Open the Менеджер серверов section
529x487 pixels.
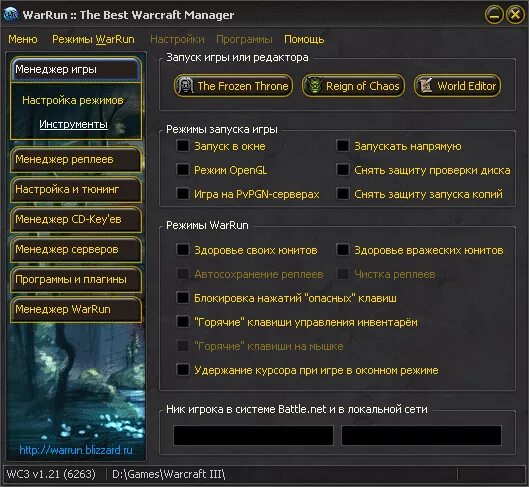point(76,249)
